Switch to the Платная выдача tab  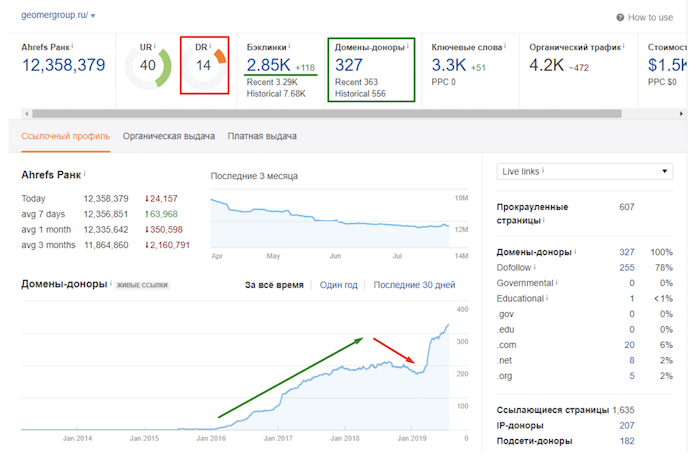click(262, 136)
